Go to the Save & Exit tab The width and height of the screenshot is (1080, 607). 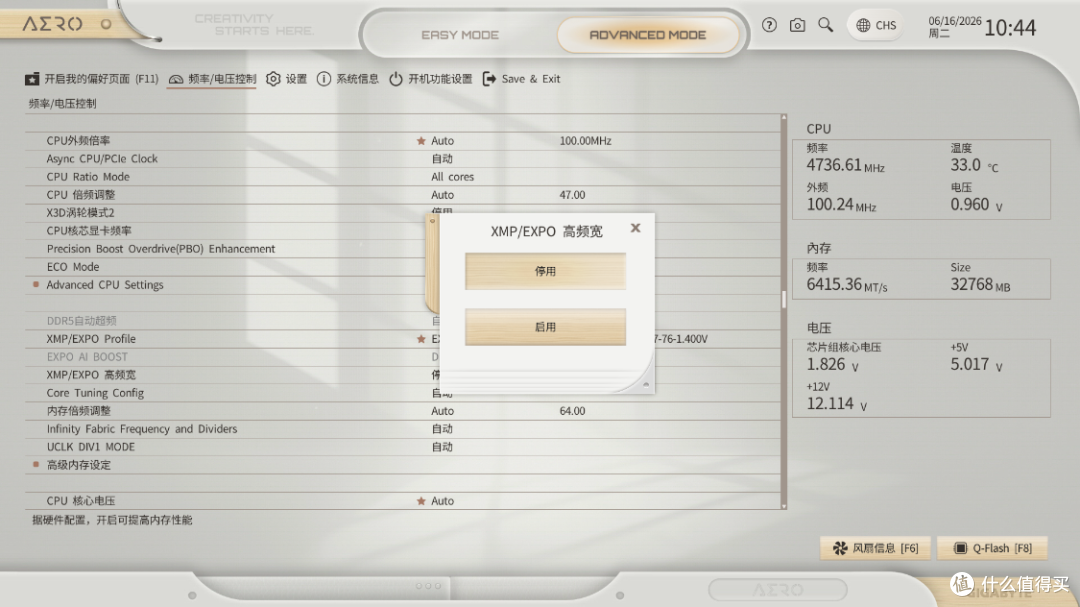coord(521,79)
